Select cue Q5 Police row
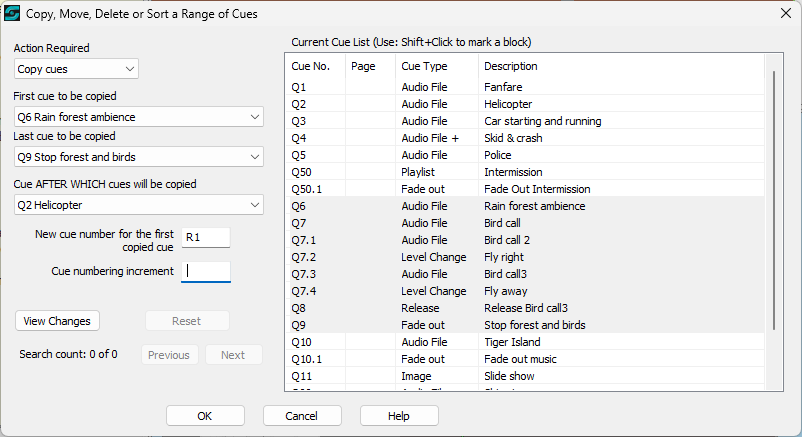This screenshot has width=802, height=437. tap(525, 155)
